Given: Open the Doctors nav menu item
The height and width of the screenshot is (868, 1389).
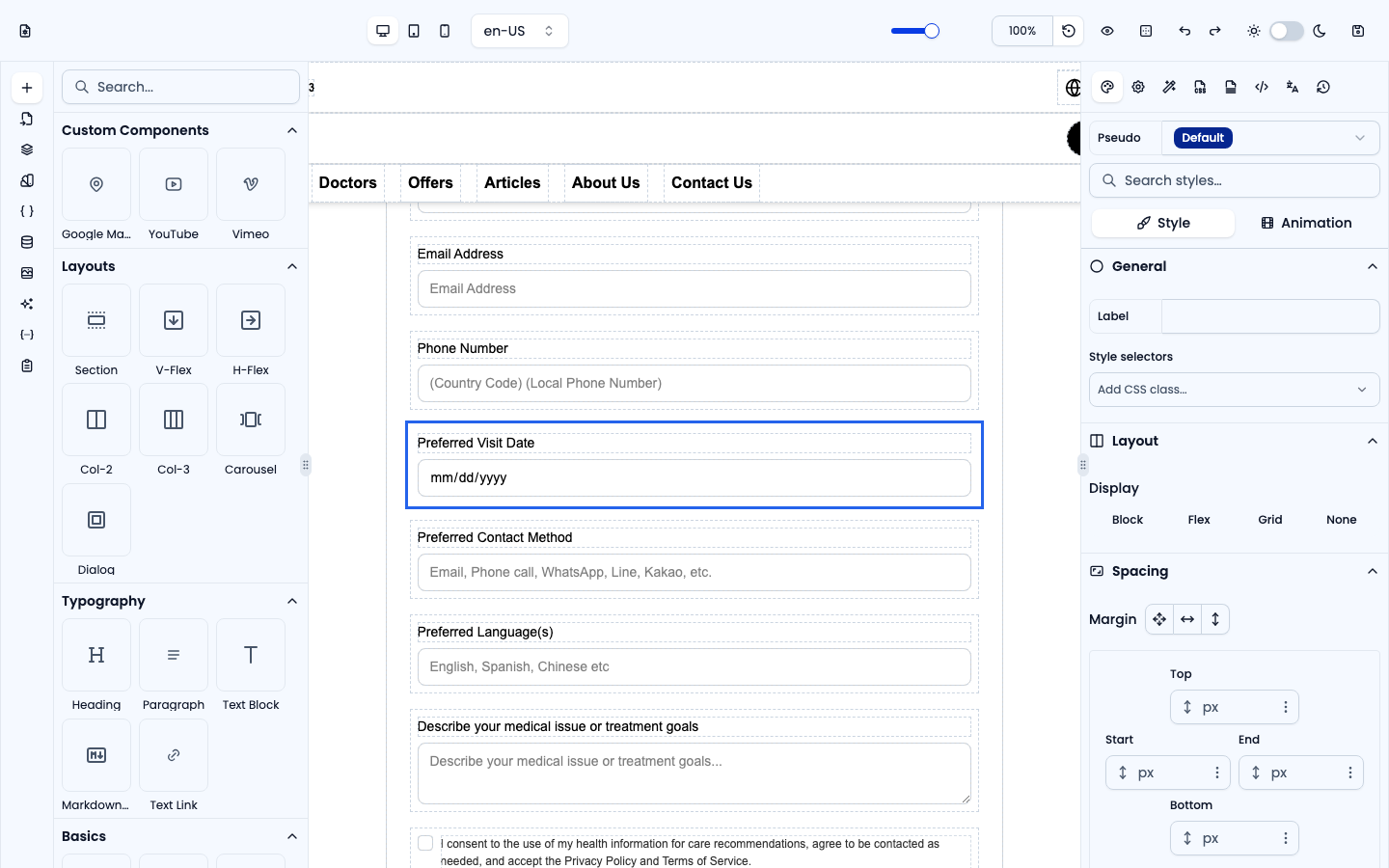Looking at the screenshot, I should 348,182.
